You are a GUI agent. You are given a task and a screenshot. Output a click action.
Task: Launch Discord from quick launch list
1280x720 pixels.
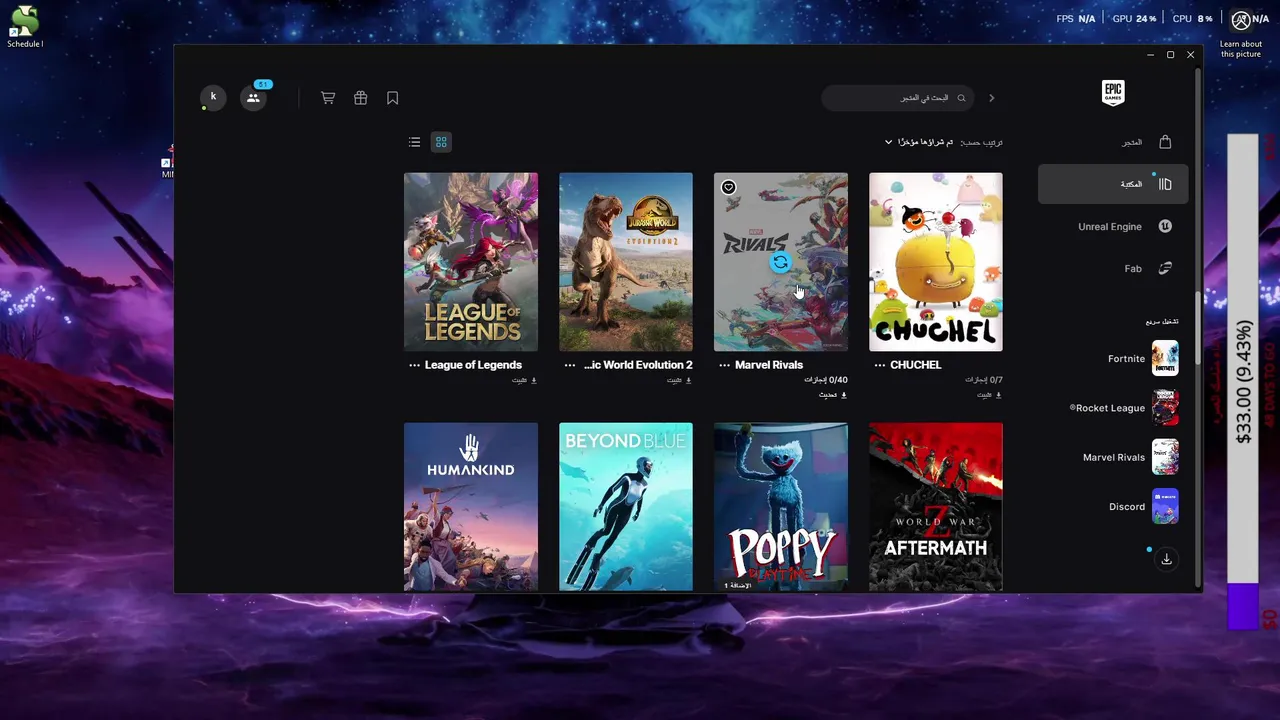click(1144, 506)
